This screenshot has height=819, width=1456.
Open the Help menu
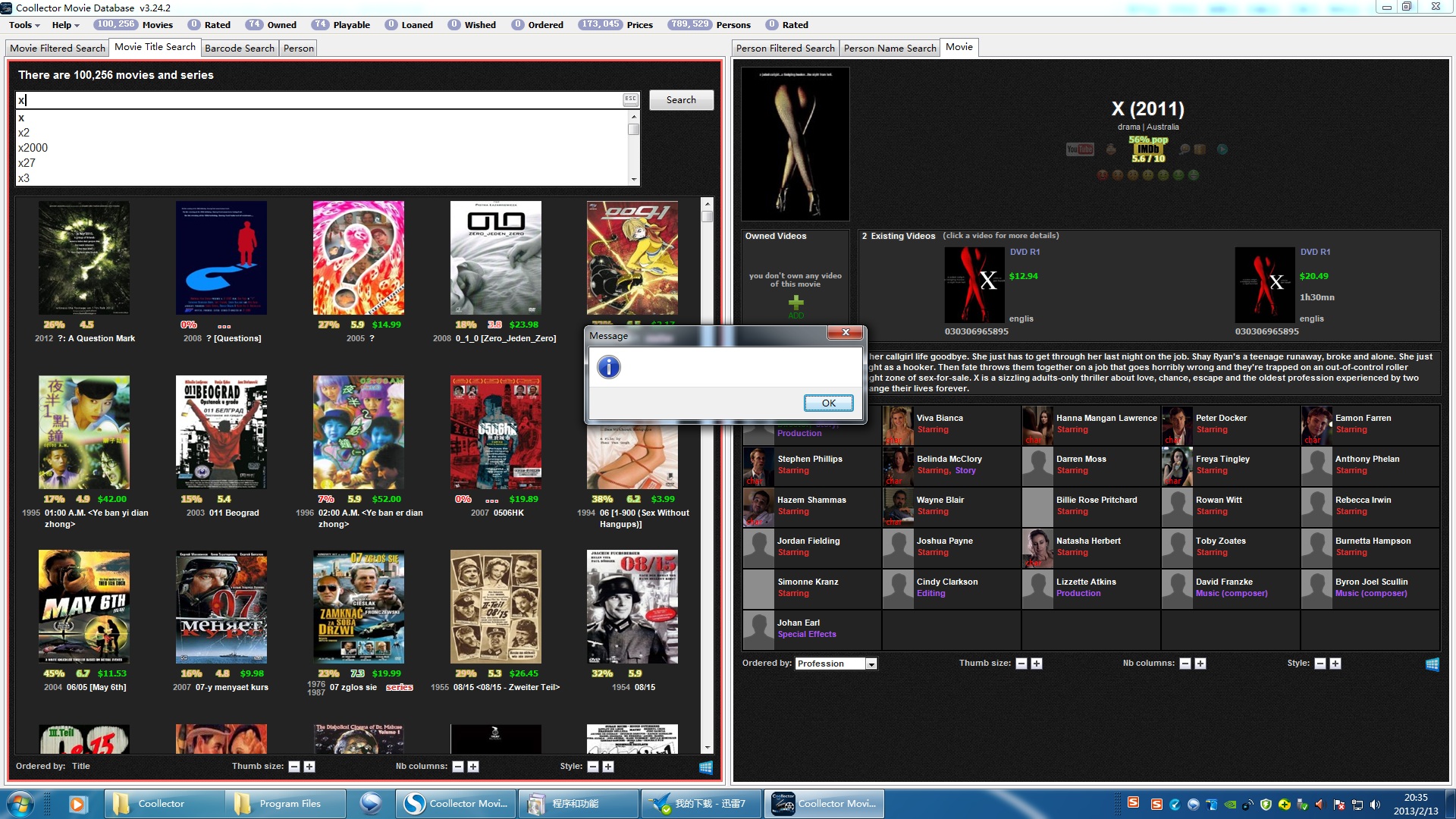coord(65,25)
